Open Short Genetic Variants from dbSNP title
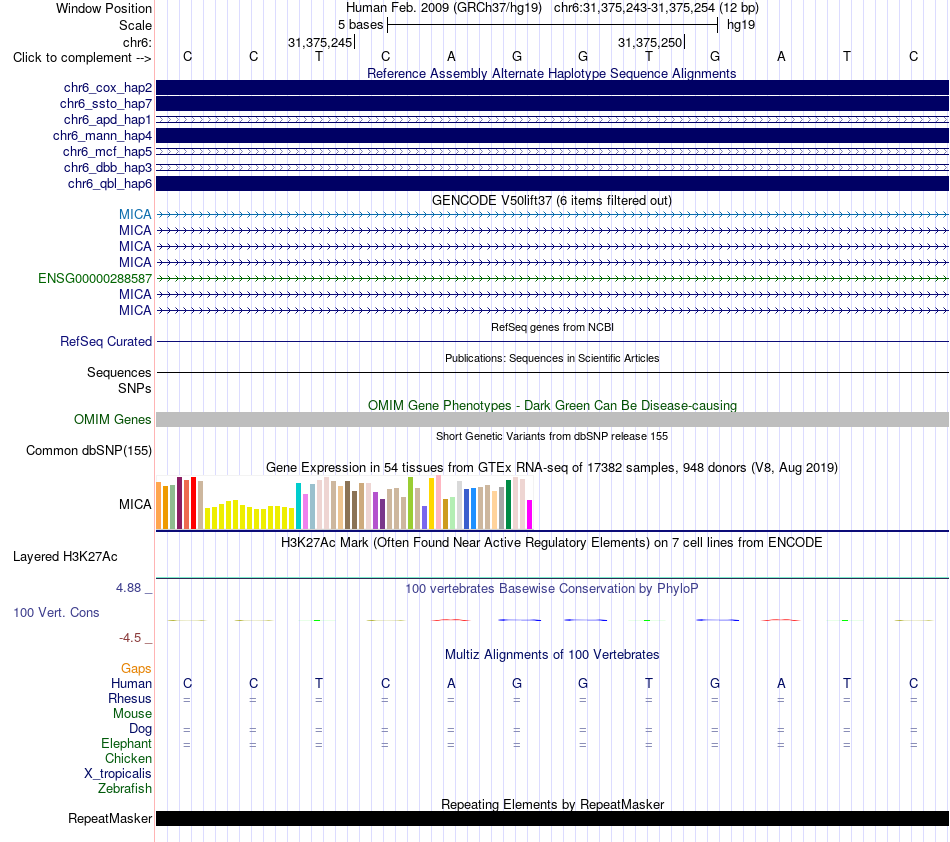Viewport: 950px width, 842px height. click(552, 436)
